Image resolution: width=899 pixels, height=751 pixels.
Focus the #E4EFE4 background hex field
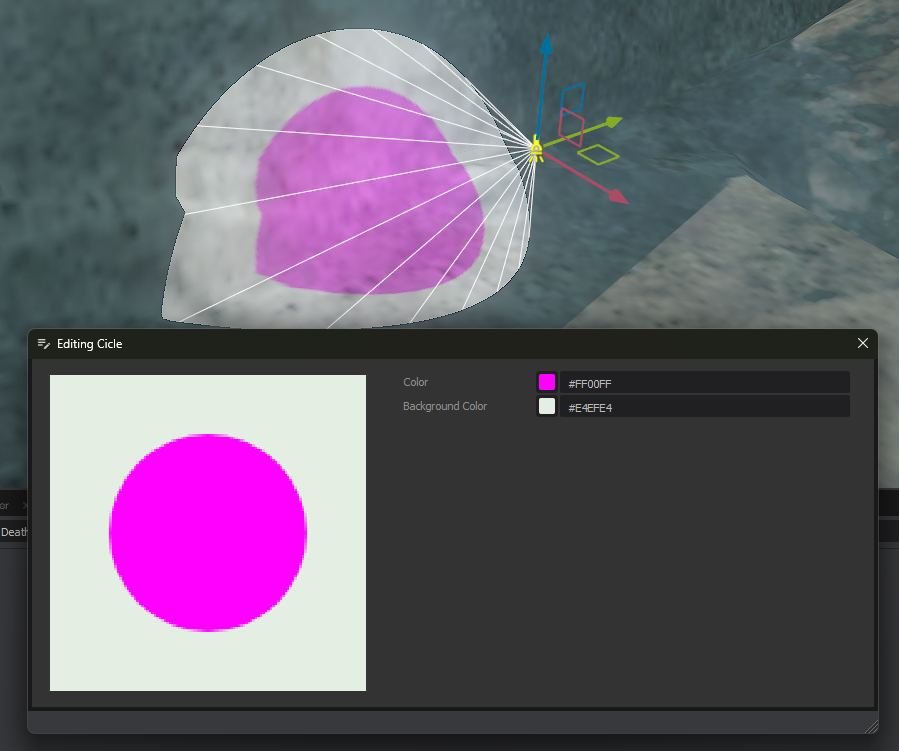pyautogui.click(x=704, y=407)
